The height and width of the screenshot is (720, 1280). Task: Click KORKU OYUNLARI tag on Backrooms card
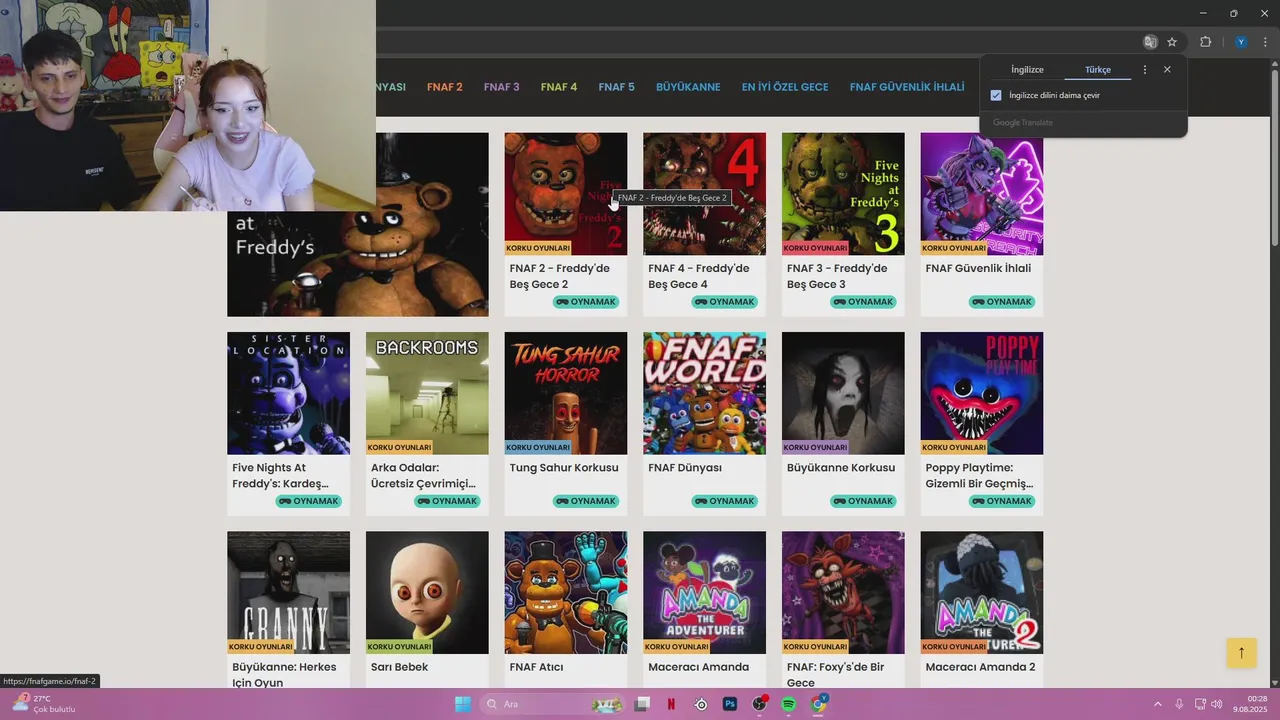click(x=399, y=447)
